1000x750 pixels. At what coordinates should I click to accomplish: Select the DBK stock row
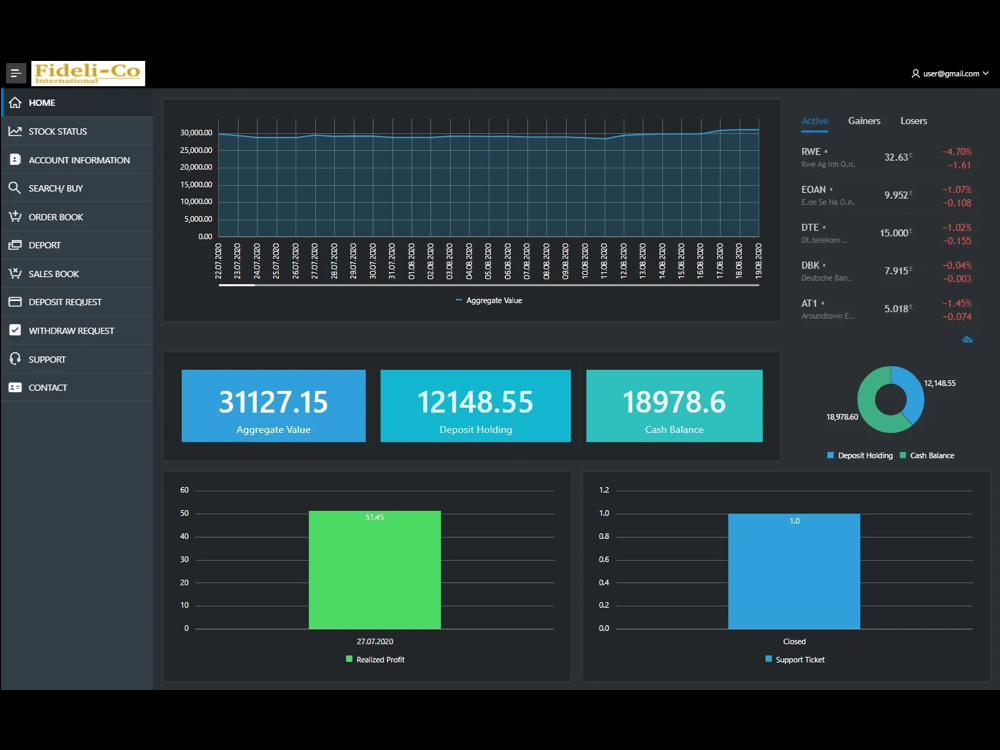(886, 271)
